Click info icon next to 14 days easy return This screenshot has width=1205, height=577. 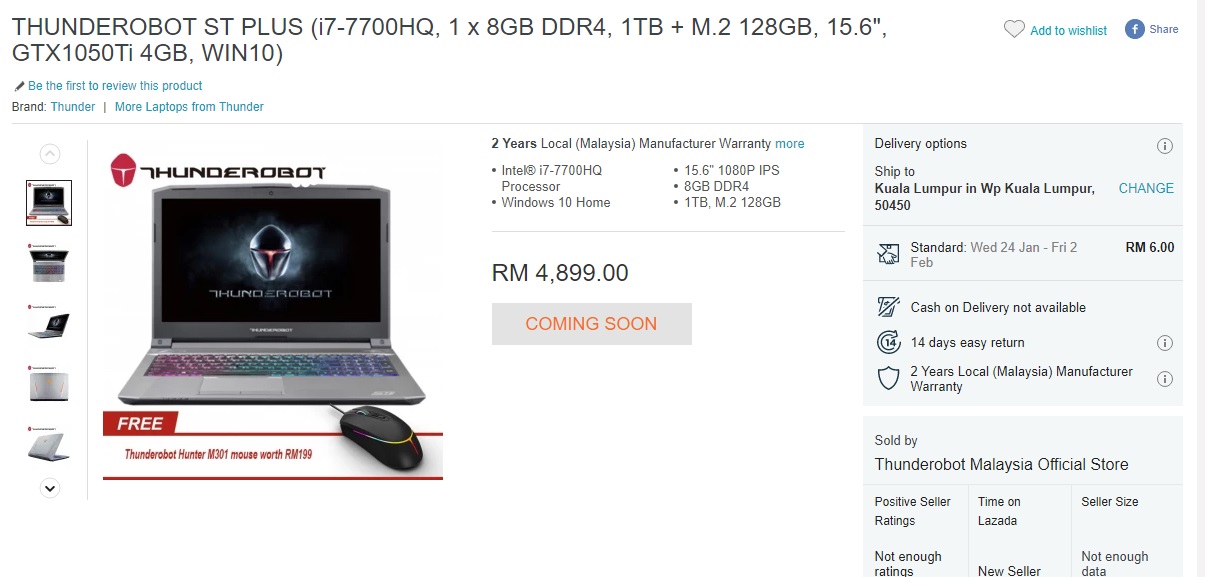(x=1164, y=343)
